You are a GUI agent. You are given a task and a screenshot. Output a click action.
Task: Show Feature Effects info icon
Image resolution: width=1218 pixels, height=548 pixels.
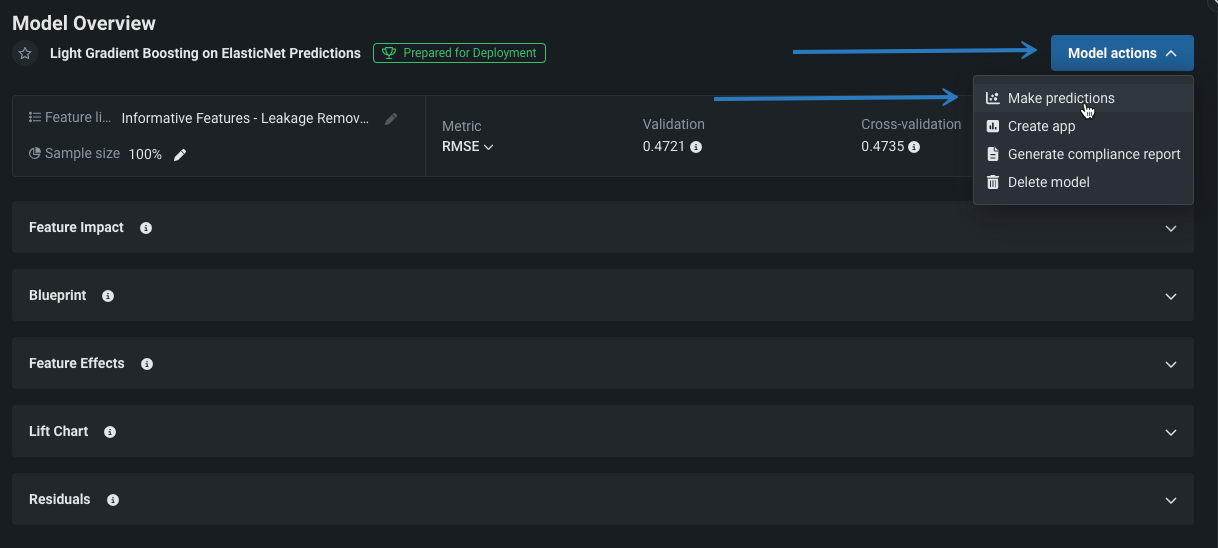click(147, 364)
